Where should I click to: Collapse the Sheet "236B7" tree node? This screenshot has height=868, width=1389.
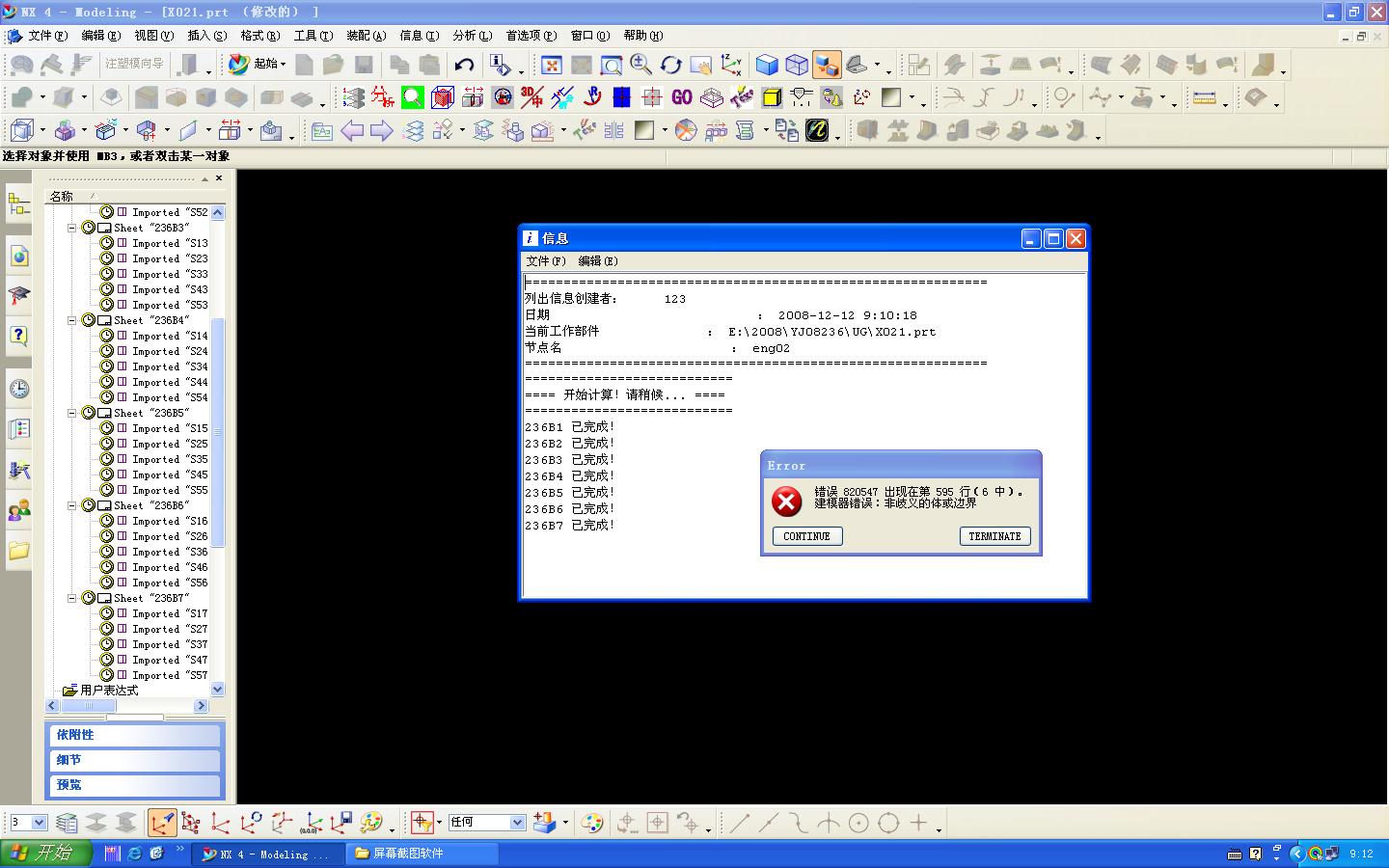coord(71,599)
